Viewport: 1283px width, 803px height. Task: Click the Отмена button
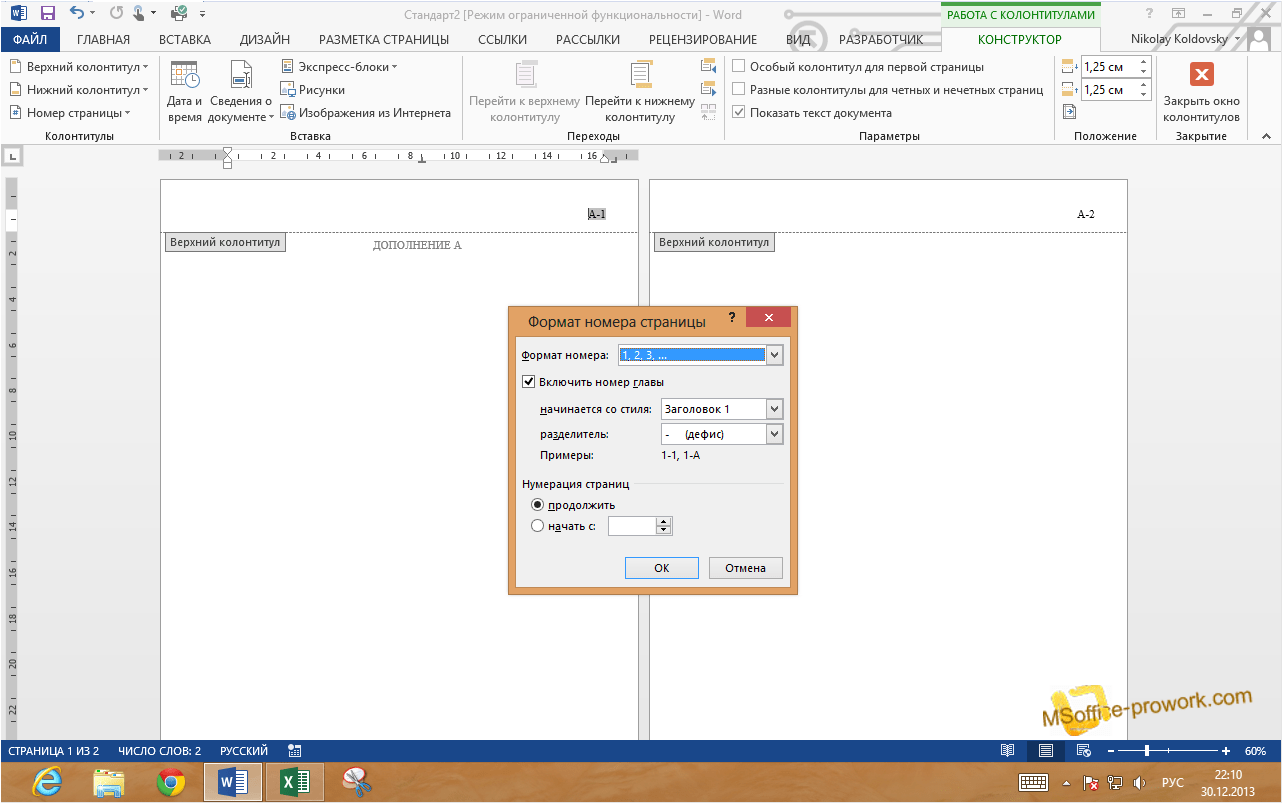click(x=745, y=568)
